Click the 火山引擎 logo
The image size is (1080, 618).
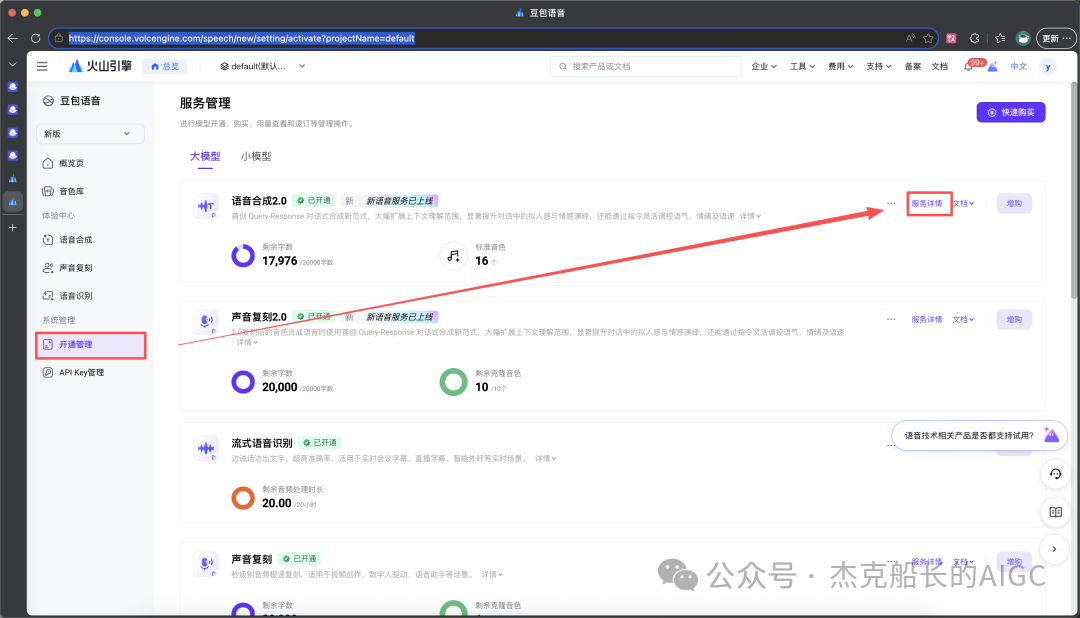[100, 66]
